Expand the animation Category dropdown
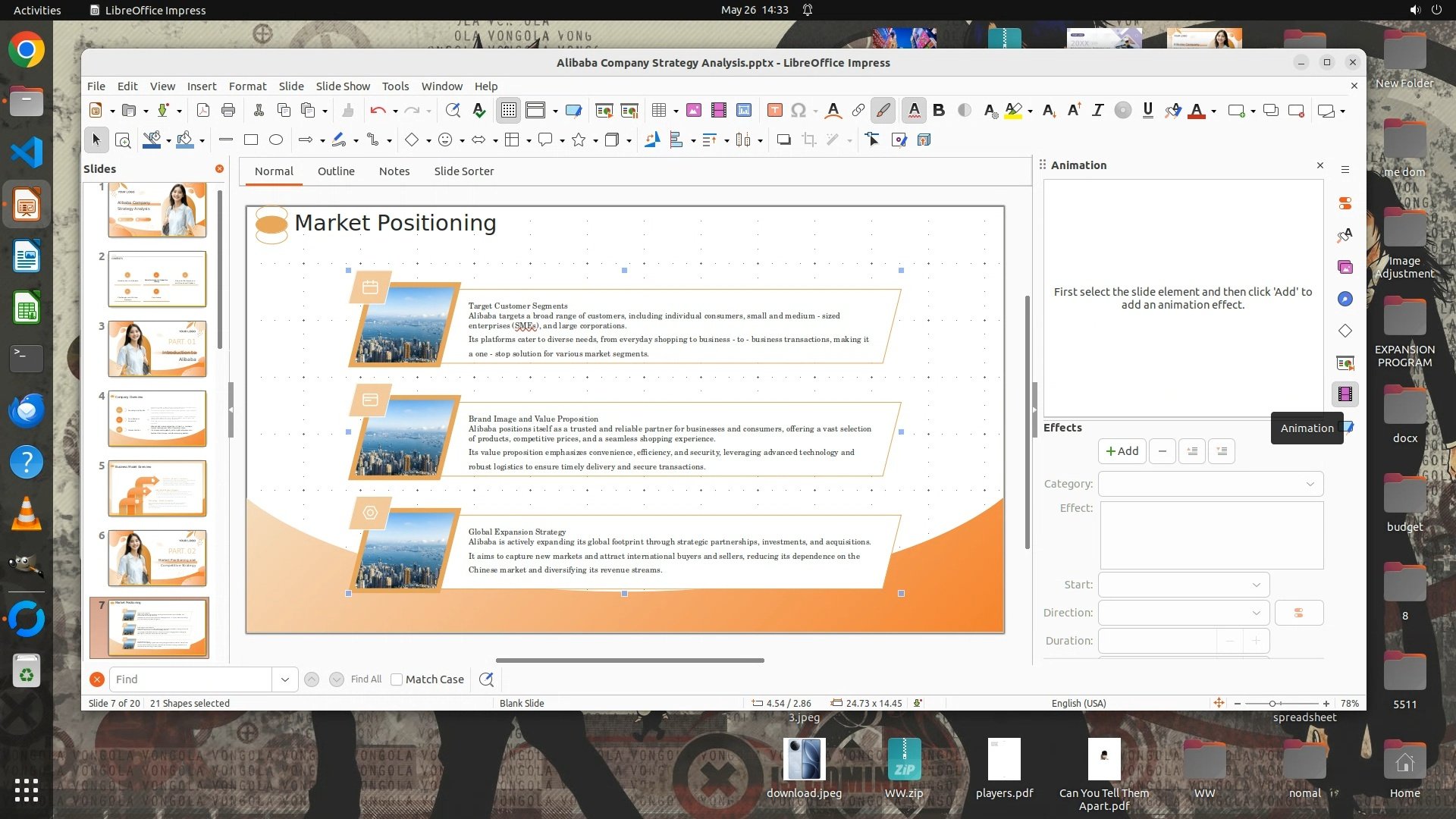 (1210, 484)
